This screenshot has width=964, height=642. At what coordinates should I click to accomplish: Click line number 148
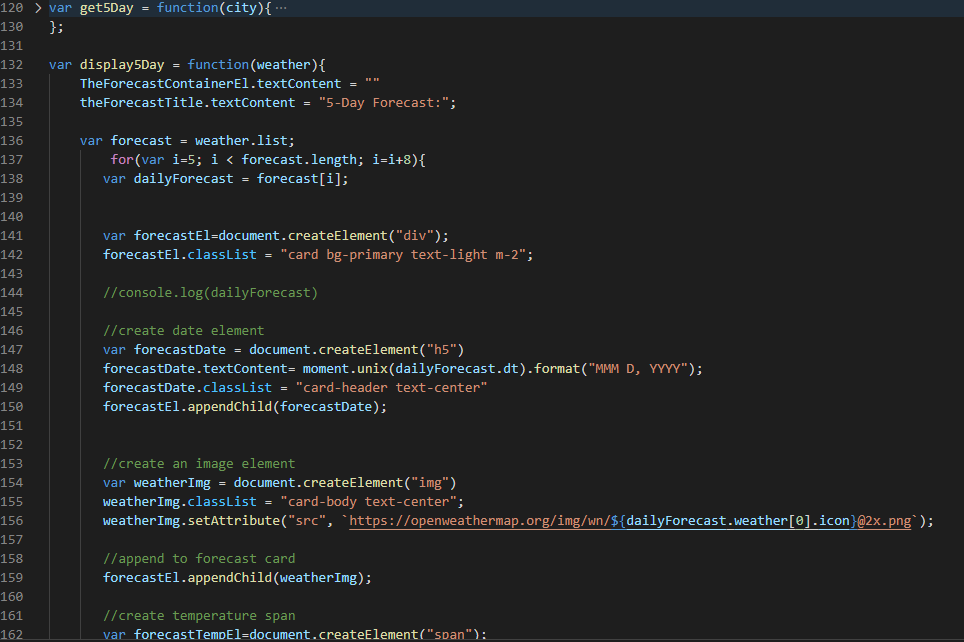click(12, 369)
